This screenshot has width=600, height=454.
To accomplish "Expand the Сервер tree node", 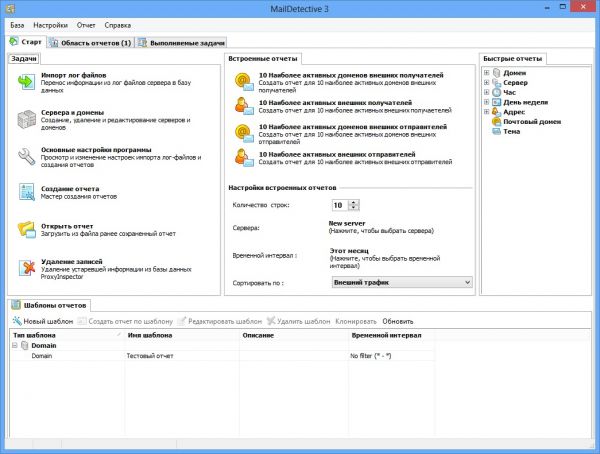I will [487, 83].
